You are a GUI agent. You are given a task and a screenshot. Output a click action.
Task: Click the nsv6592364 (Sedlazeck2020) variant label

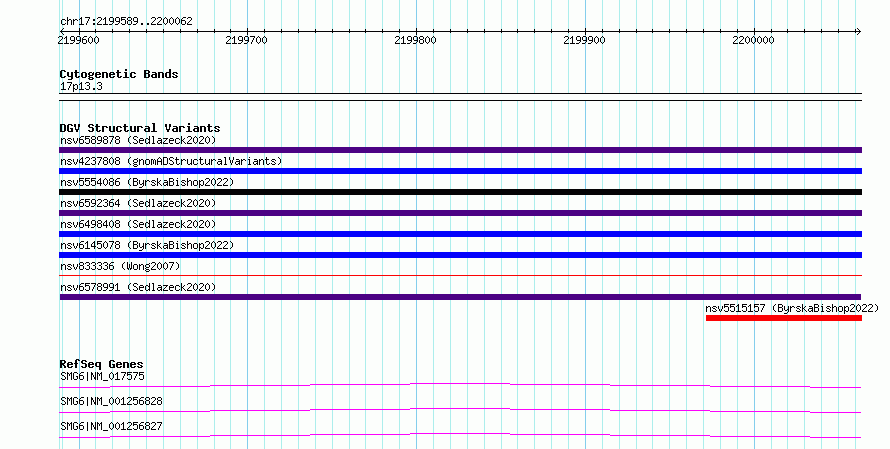138,203
